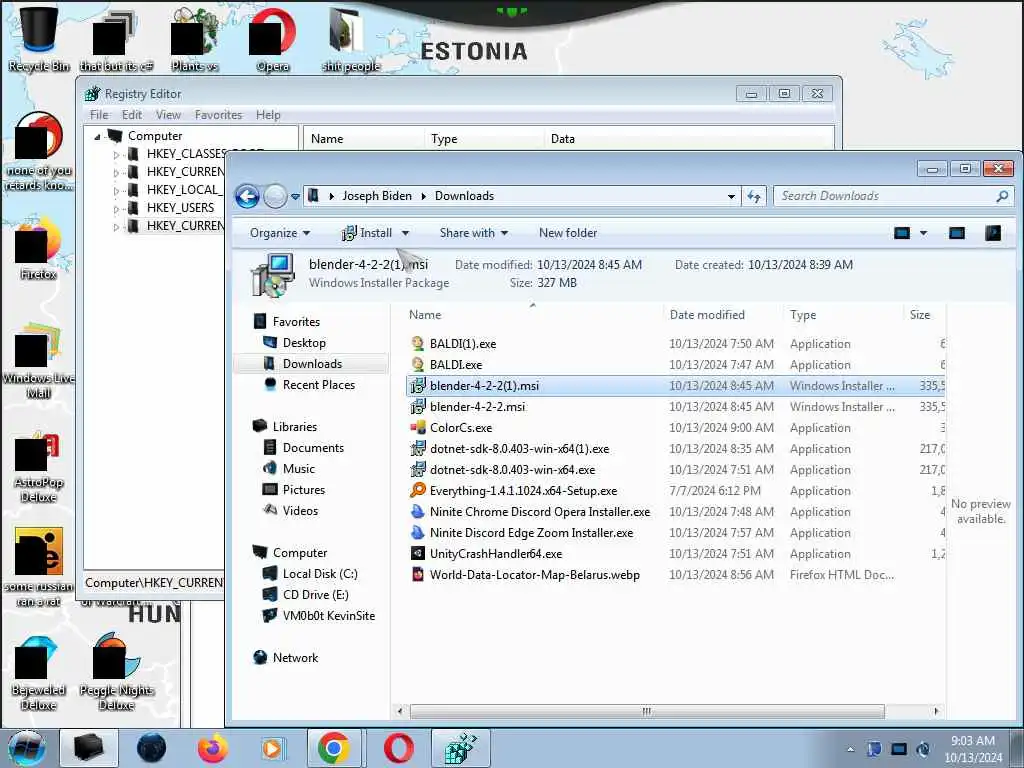
Task: Open Recent Places in navigation pane
Action: point(319,385)
